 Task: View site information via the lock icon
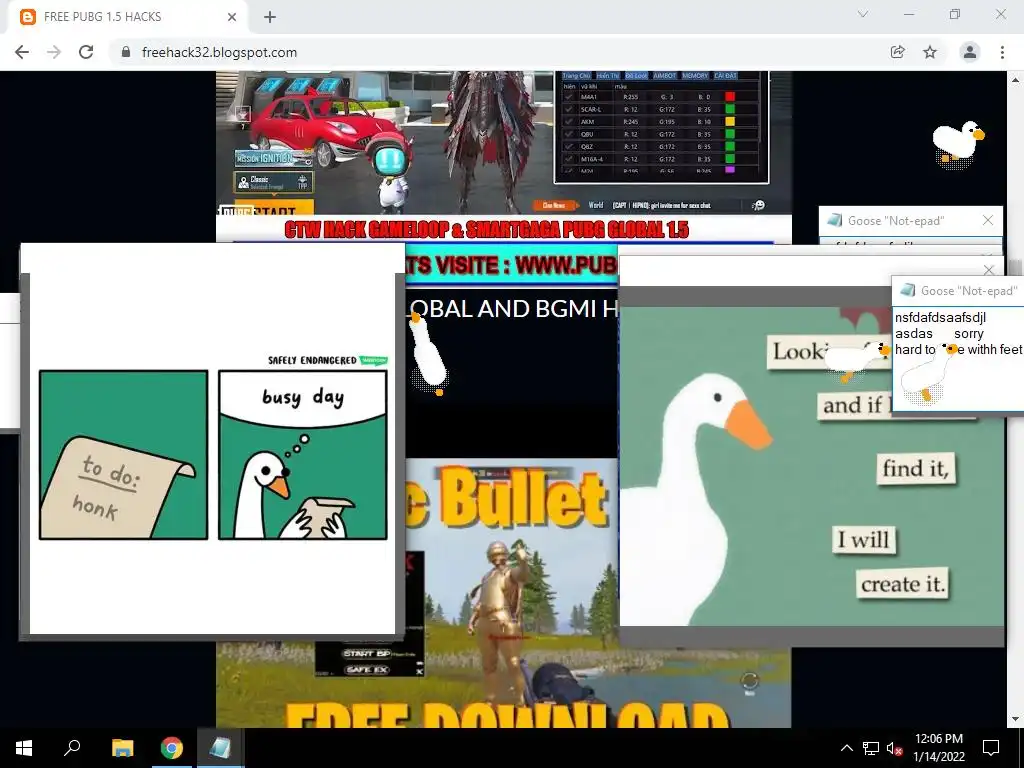click(126, 52)
